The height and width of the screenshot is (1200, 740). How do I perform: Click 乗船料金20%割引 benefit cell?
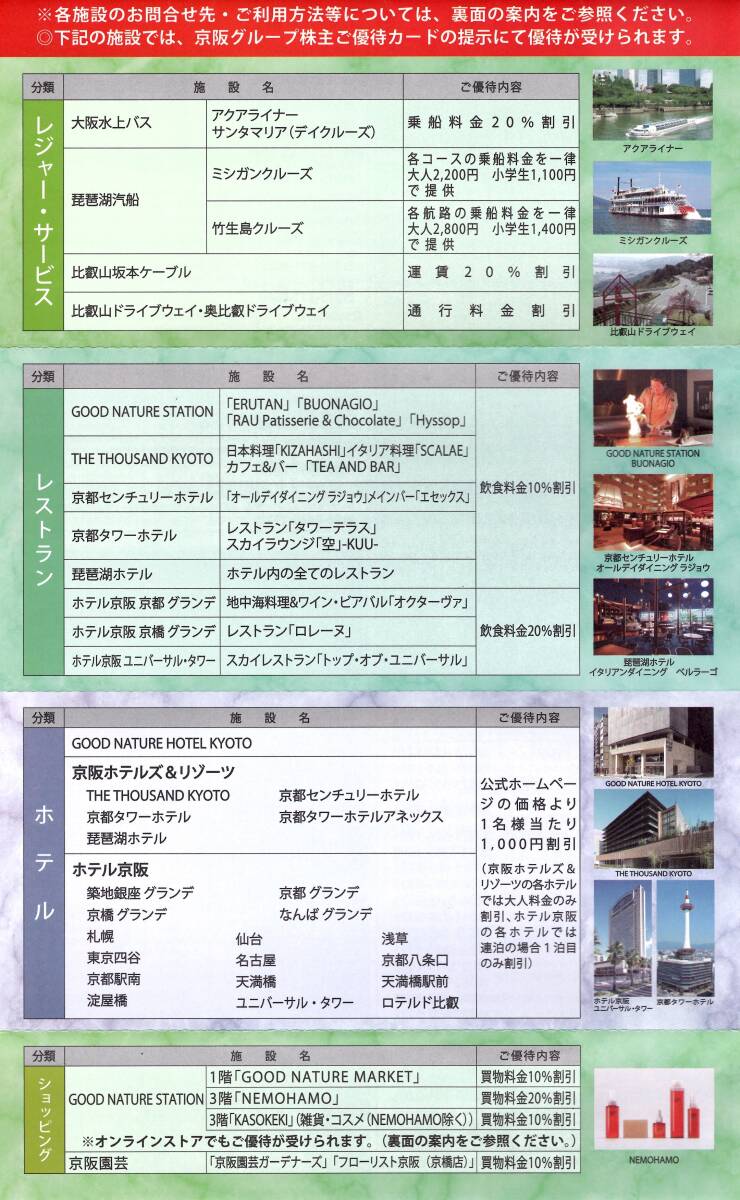point(491,123)
